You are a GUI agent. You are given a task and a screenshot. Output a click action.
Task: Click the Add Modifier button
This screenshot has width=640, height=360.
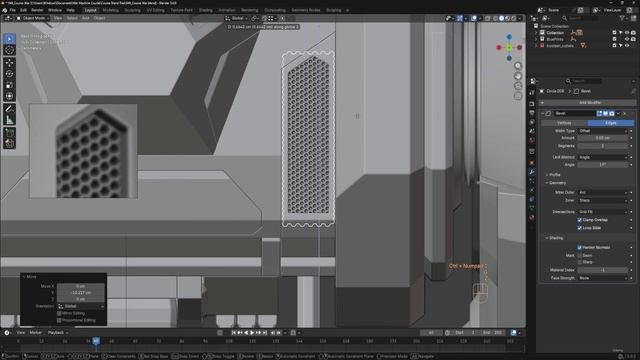588,103
